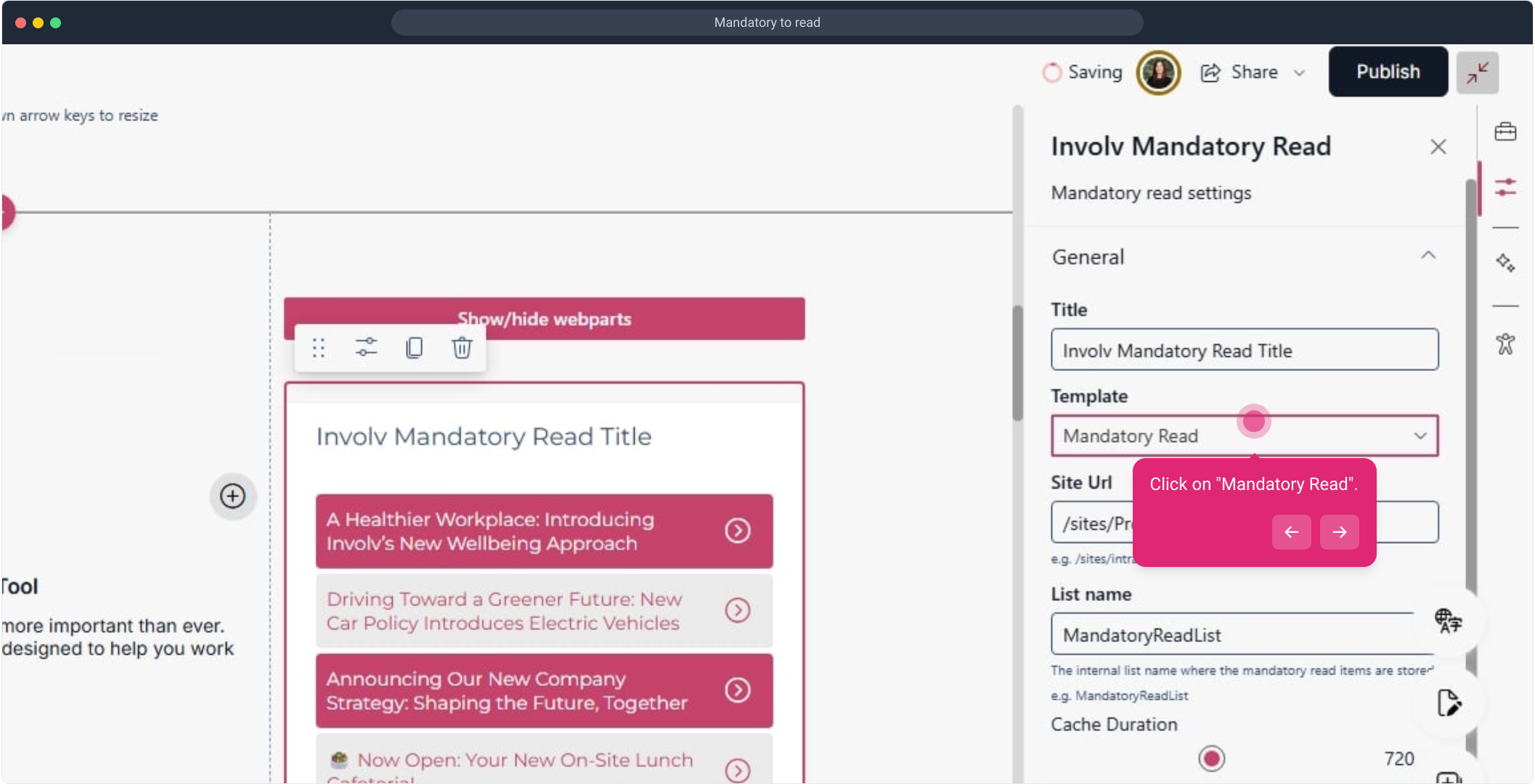The image size is (1535, 784).
Task: Click the Cache Duration value 720
Action: click(1398, 759)
